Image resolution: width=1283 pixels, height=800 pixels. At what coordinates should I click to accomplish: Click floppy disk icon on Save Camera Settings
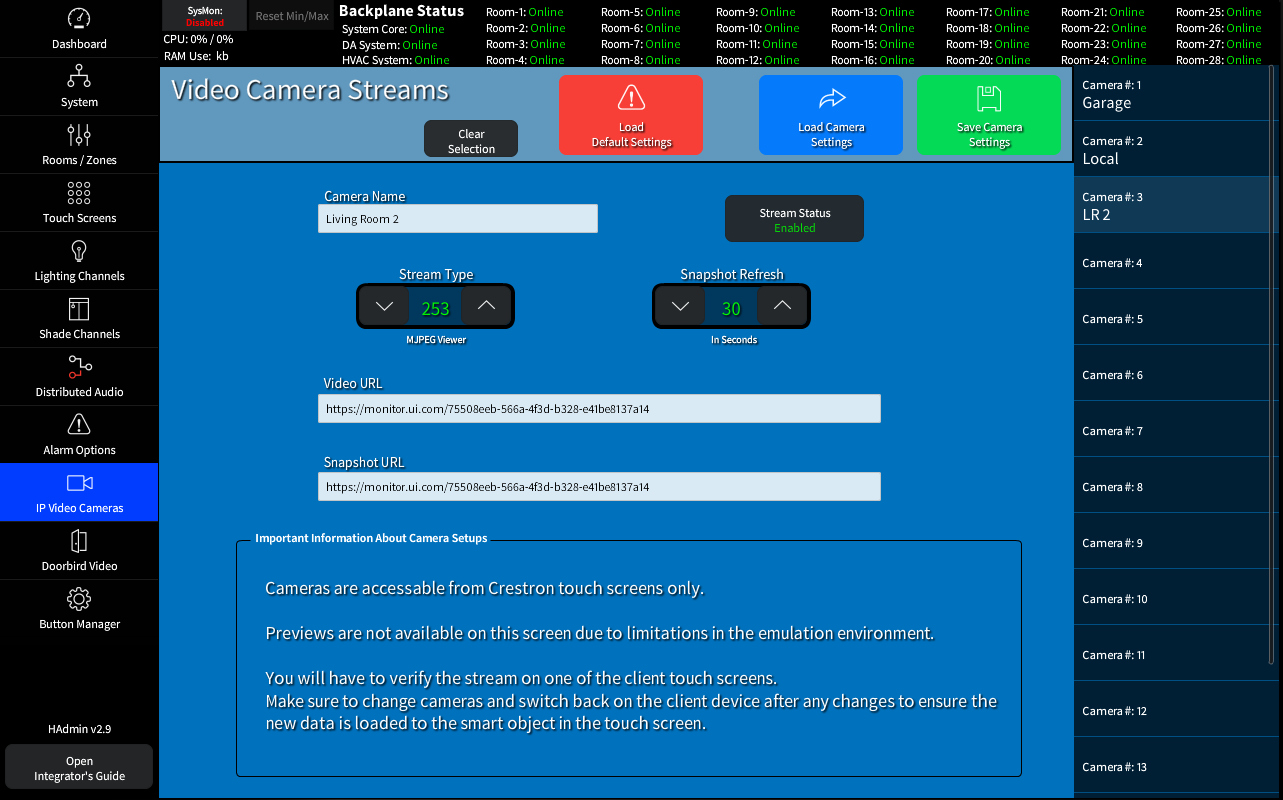[989, 97]
